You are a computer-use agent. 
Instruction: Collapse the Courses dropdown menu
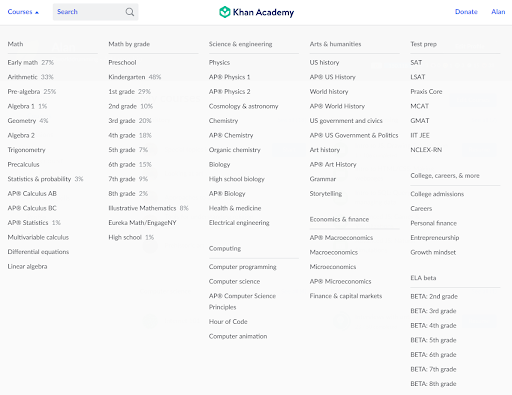[x=23, y=12]
